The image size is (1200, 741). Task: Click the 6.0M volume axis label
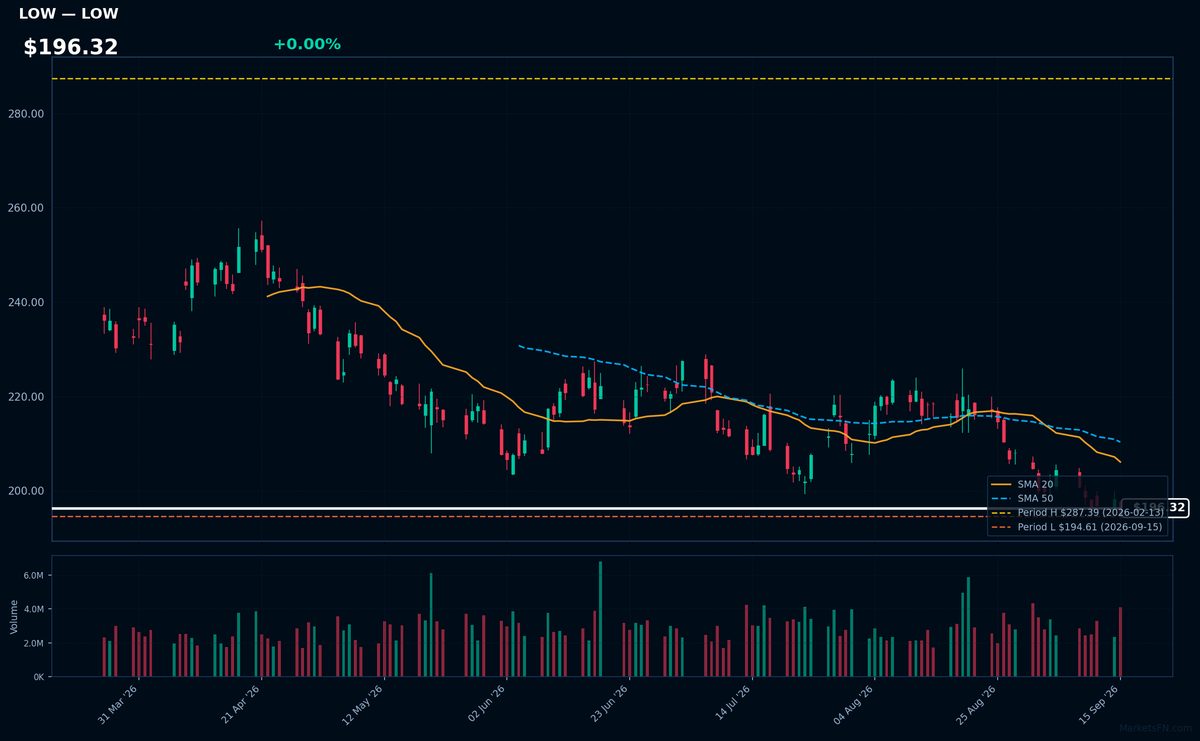click(x=34, y=576)
